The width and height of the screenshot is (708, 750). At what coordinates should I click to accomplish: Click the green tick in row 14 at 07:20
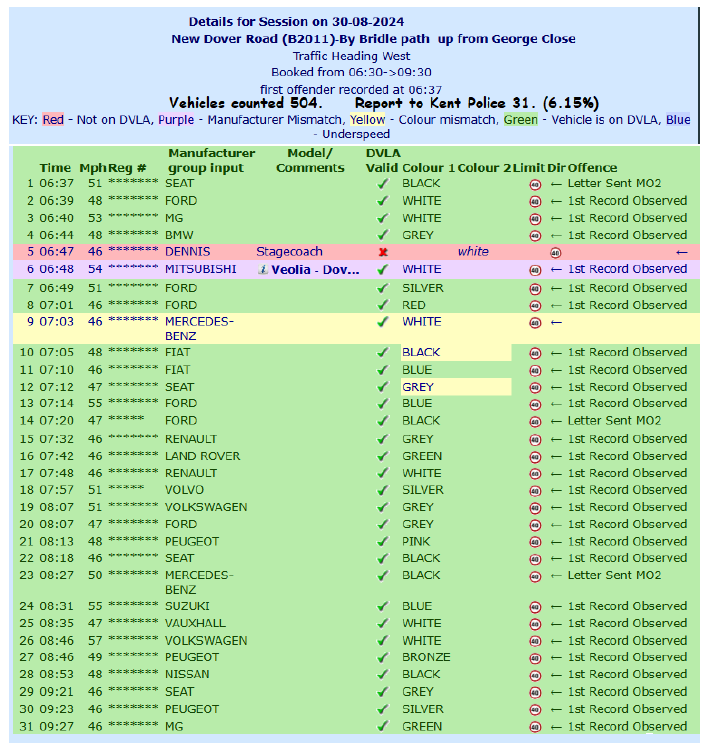(383, 421)
